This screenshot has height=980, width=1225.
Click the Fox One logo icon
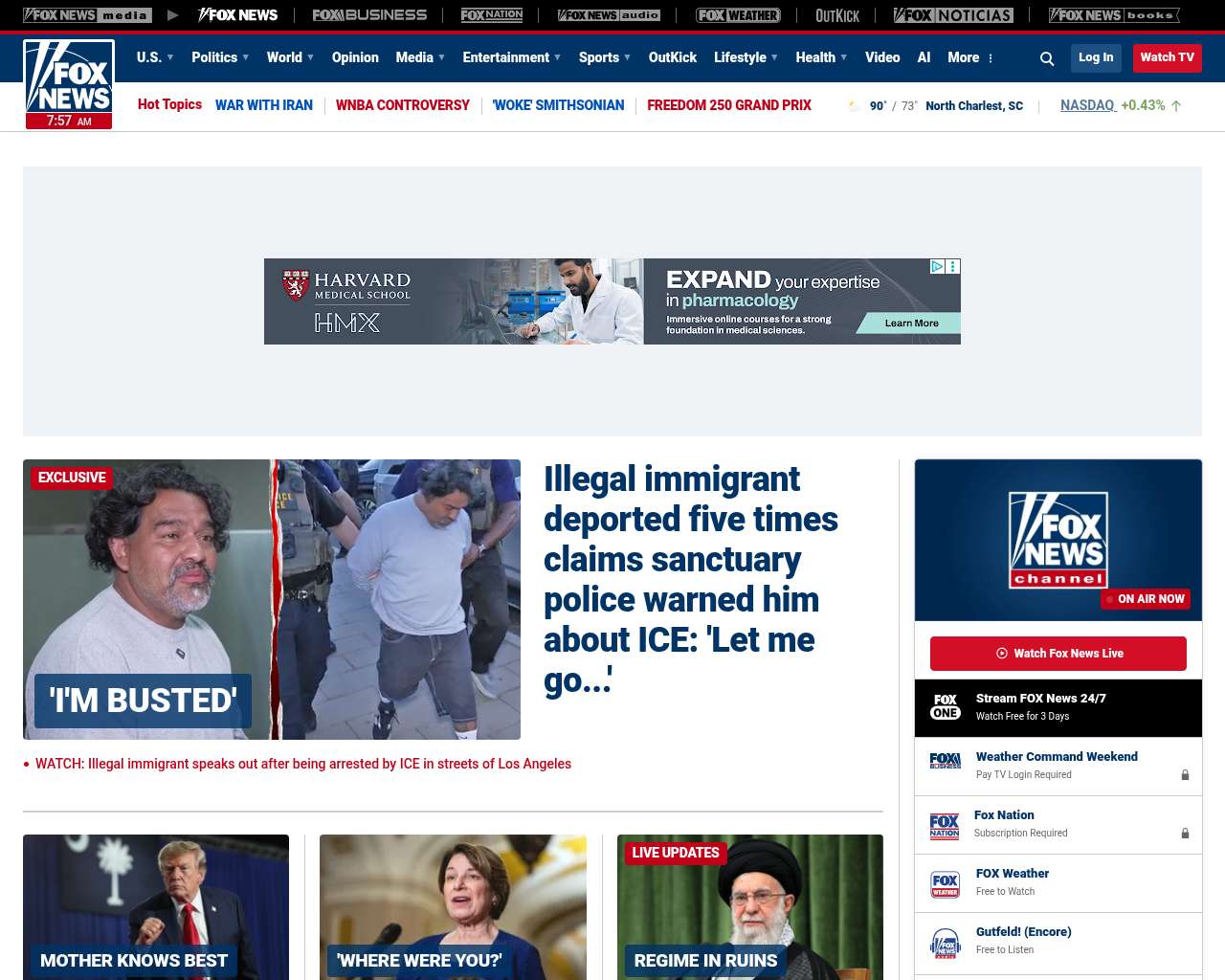[946, 707]
